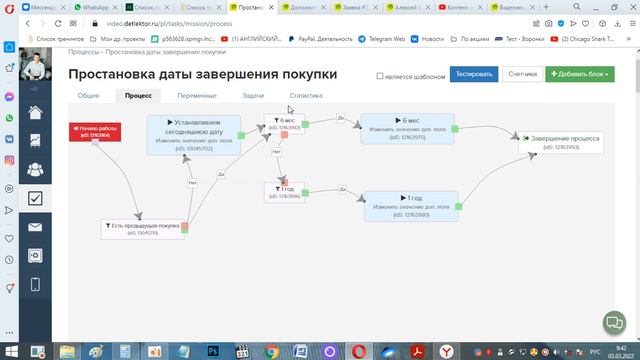The image size is (640, 360).
Task: Open the mail envelope icon in sidebar
Action: click(35, 227)
